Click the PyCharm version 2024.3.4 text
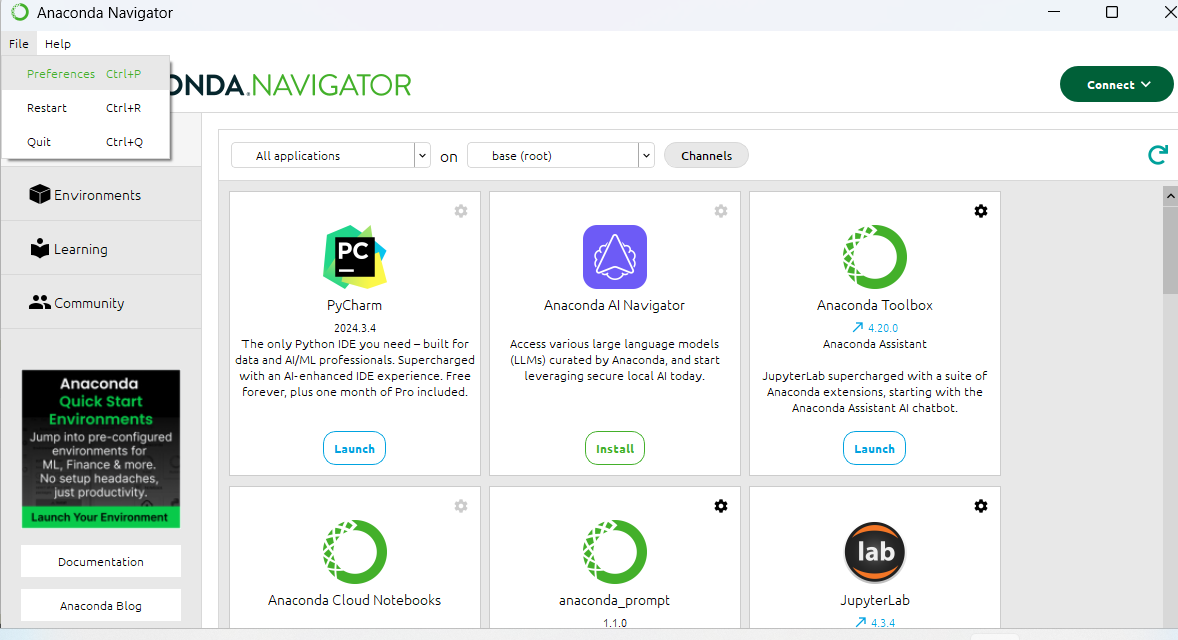This screenshot has height=640, width=1178. [355, 328]
